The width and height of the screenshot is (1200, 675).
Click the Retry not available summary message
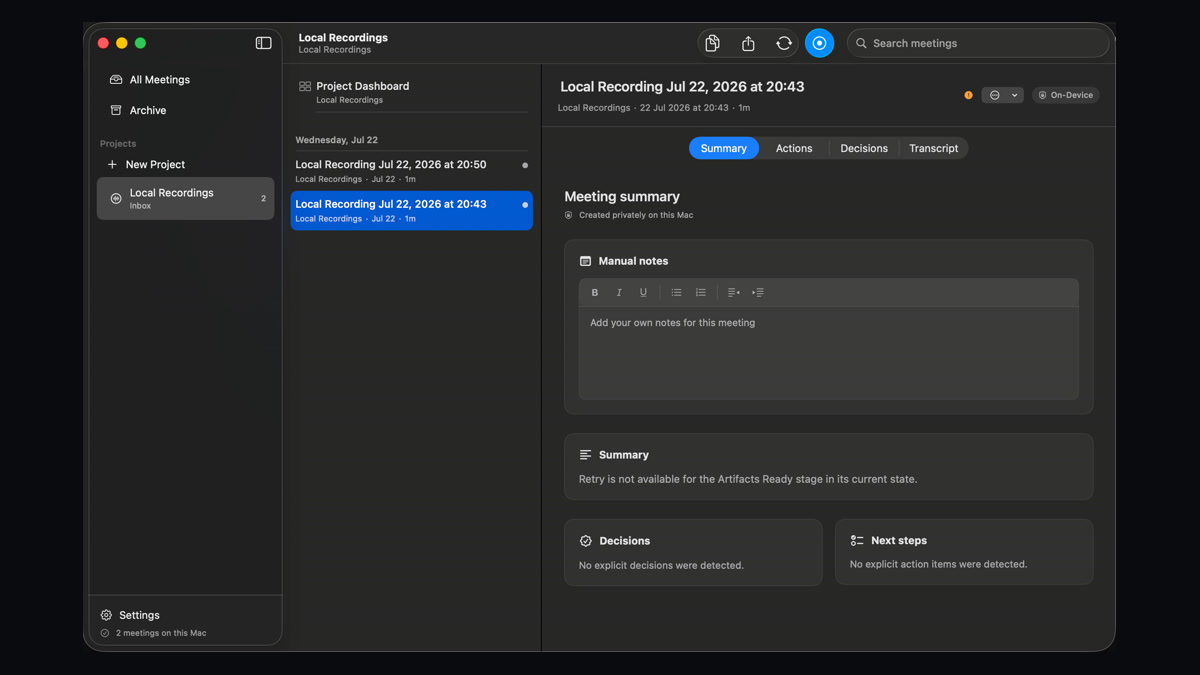click(x=748, y=479)
